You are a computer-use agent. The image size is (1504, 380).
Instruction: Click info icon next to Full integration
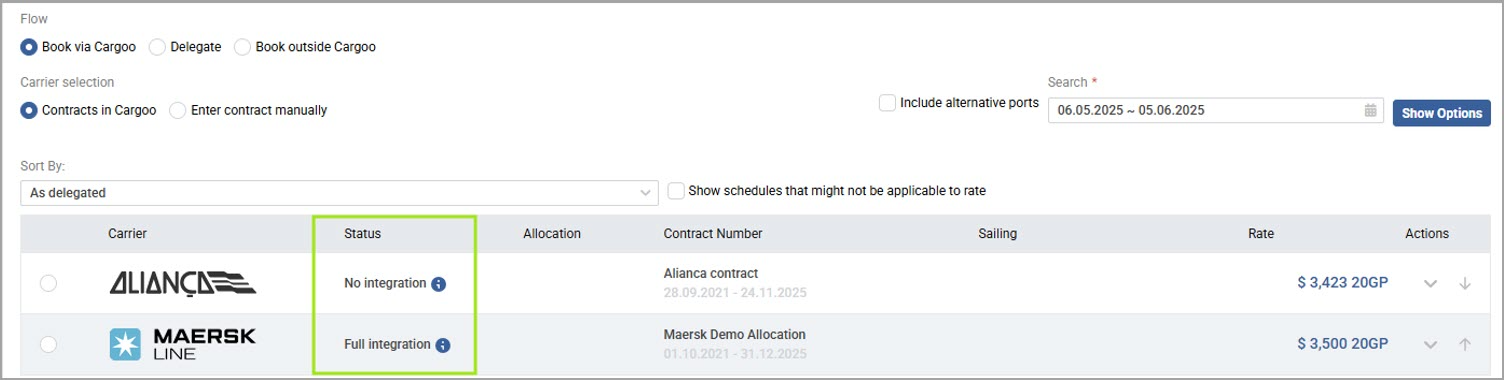coord(443,345)
